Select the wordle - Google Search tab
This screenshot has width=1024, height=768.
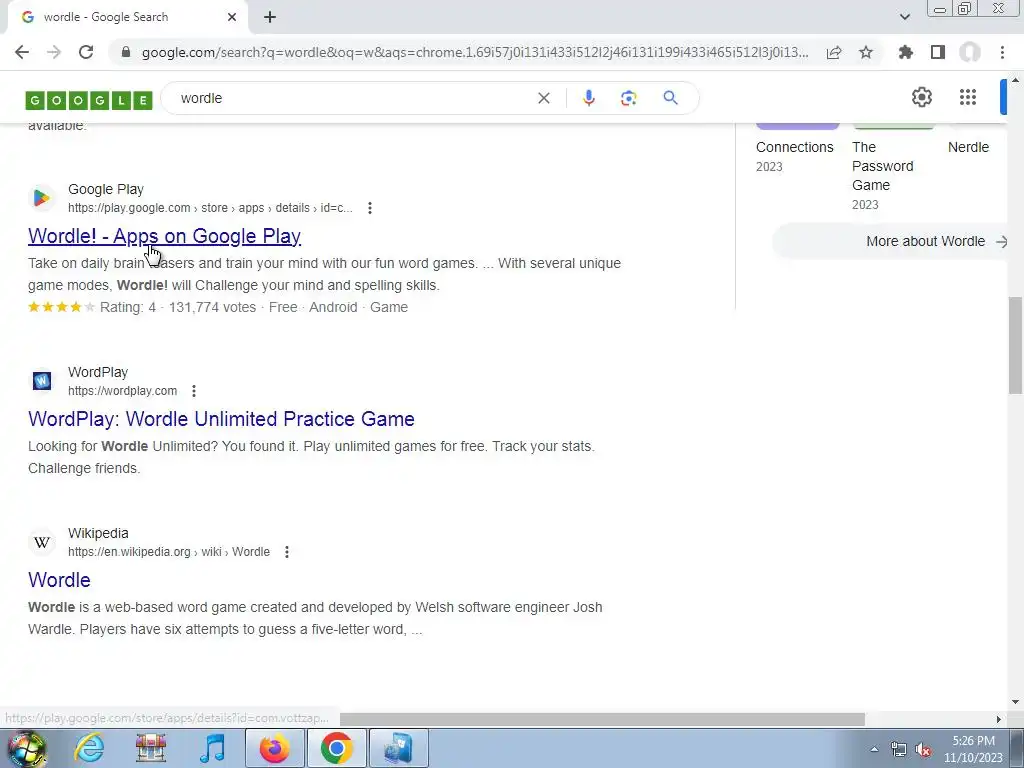pos(127,17)
